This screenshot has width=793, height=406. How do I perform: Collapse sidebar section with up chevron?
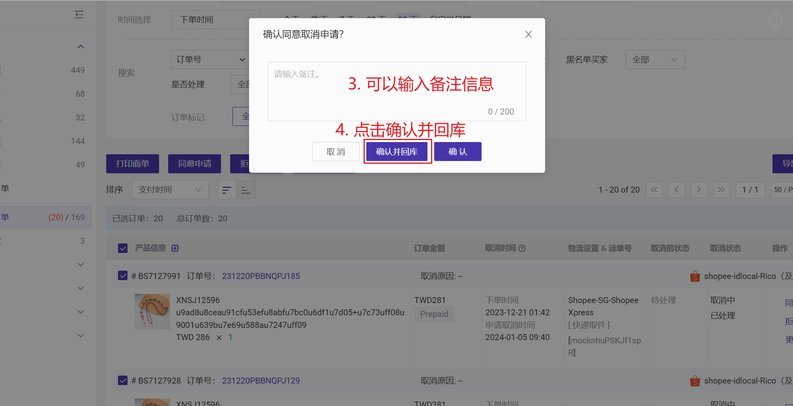(80, 47)
